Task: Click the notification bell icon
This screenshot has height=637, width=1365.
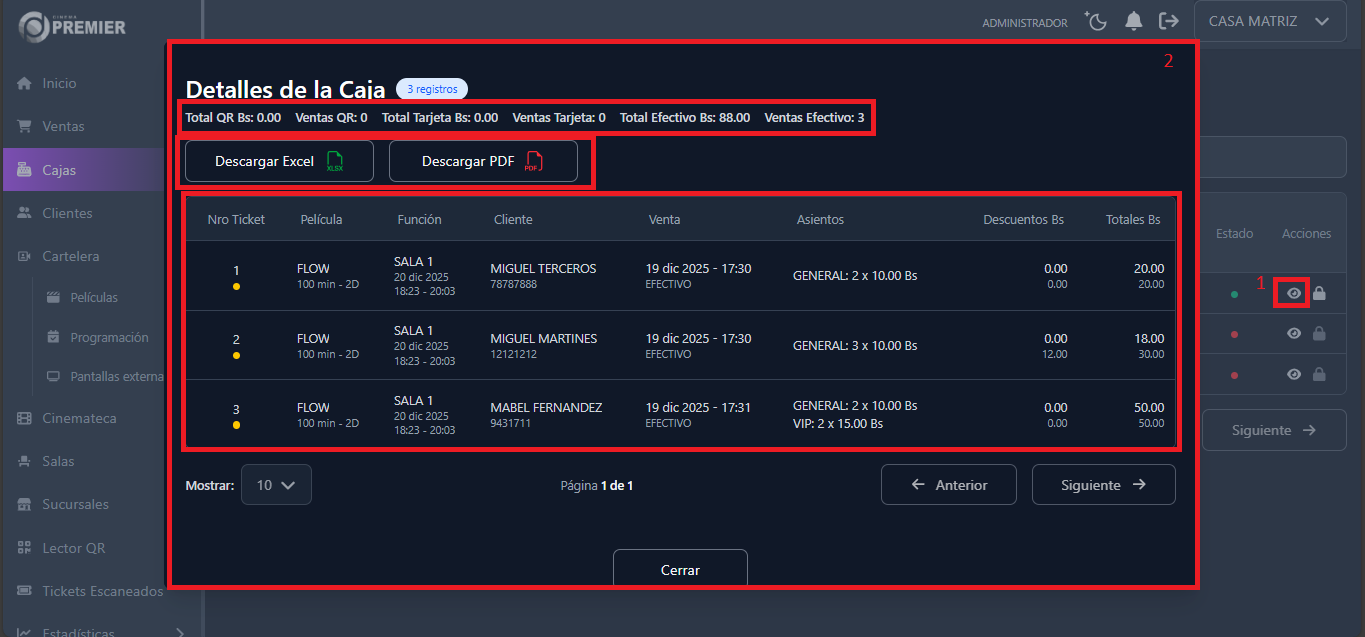Action: click(1133, 20)
